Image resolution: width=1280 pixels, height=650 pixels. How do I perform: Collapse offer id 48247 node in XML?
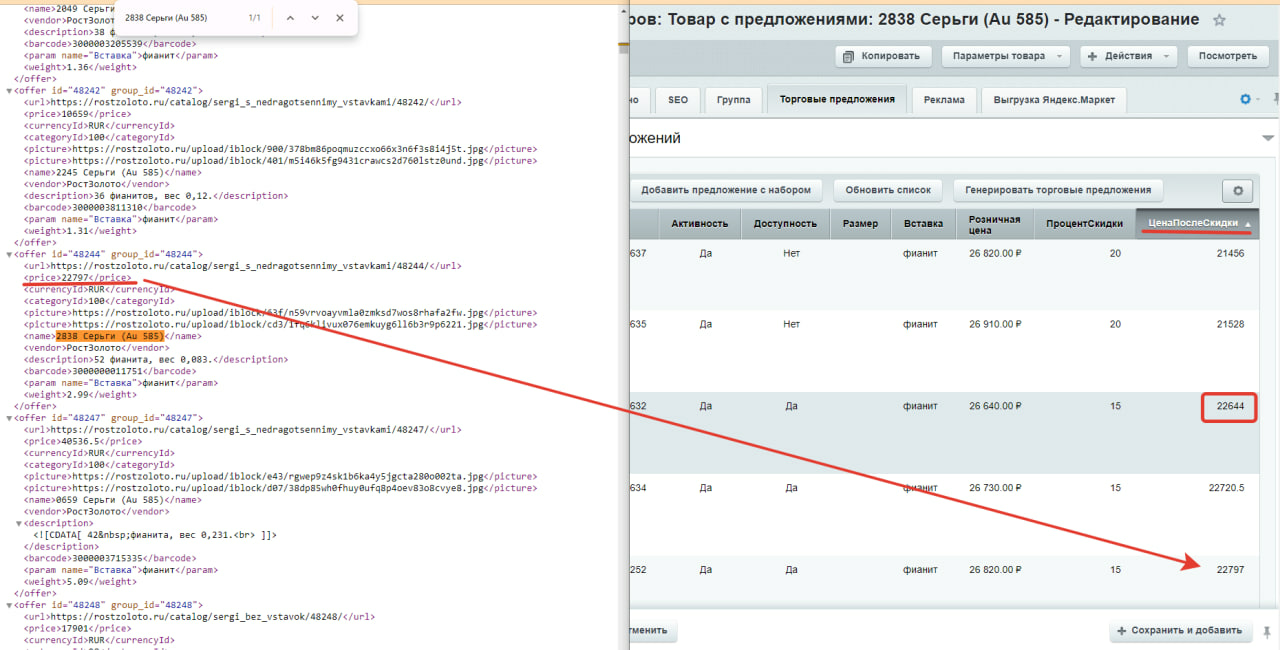point(9,418)
